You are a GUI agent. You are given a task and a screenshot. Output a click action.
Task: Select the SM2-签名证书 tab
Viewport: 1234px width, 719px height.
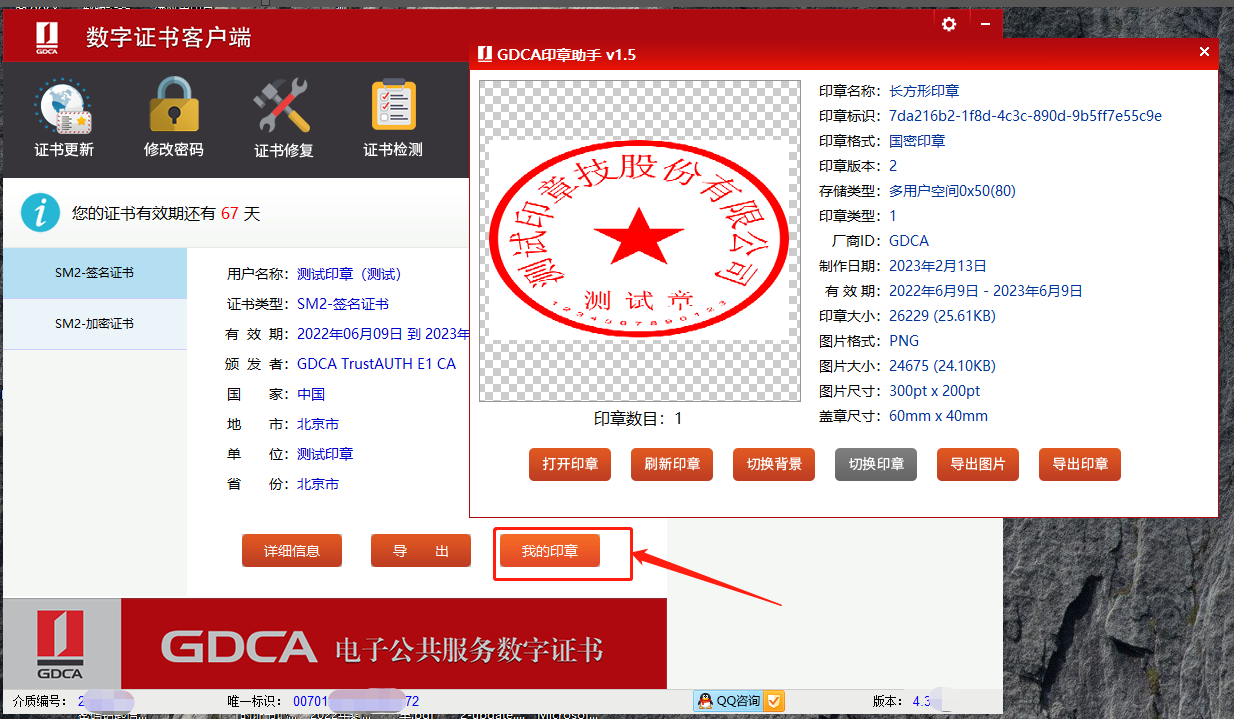point(95,272)
